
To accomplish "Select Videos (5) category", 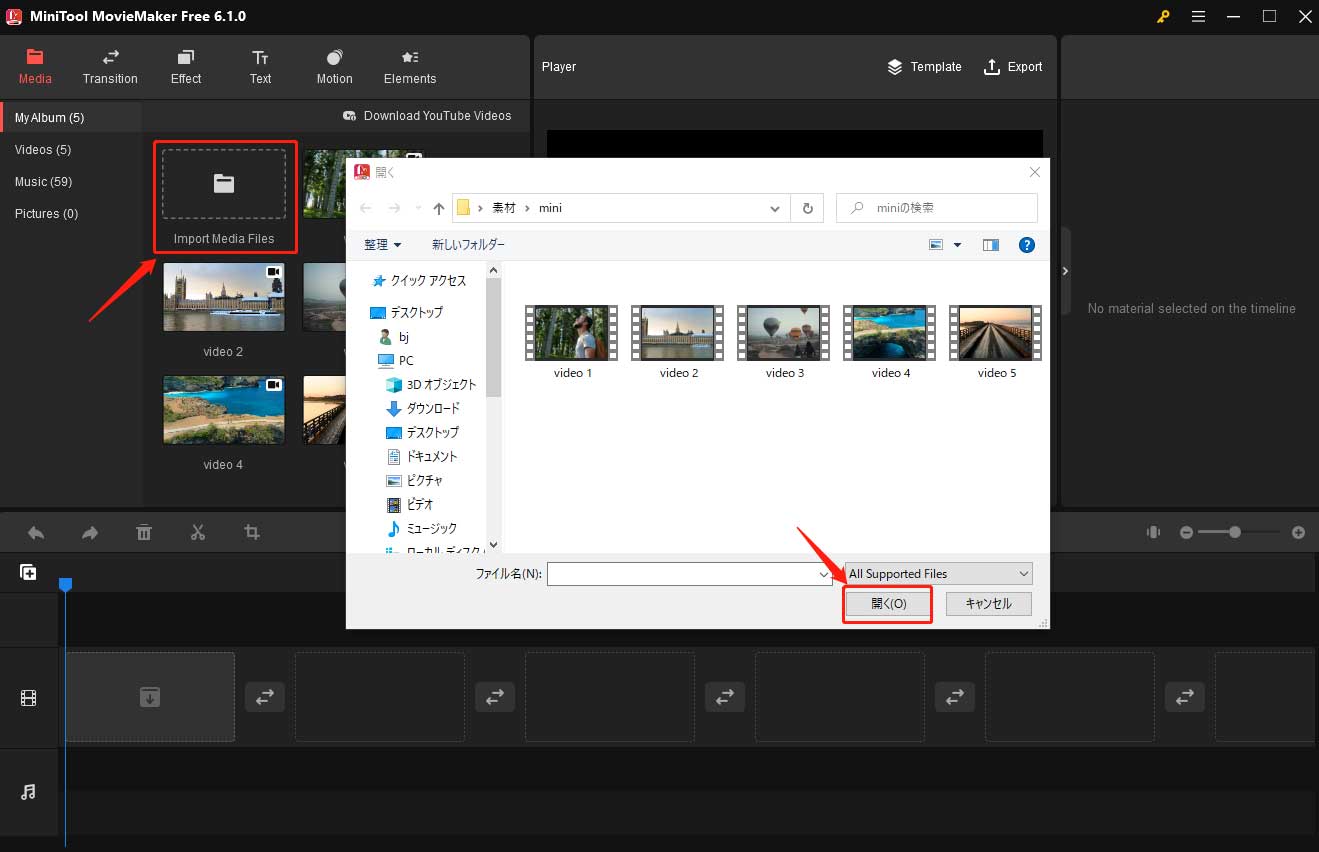I will coord(43,150).
